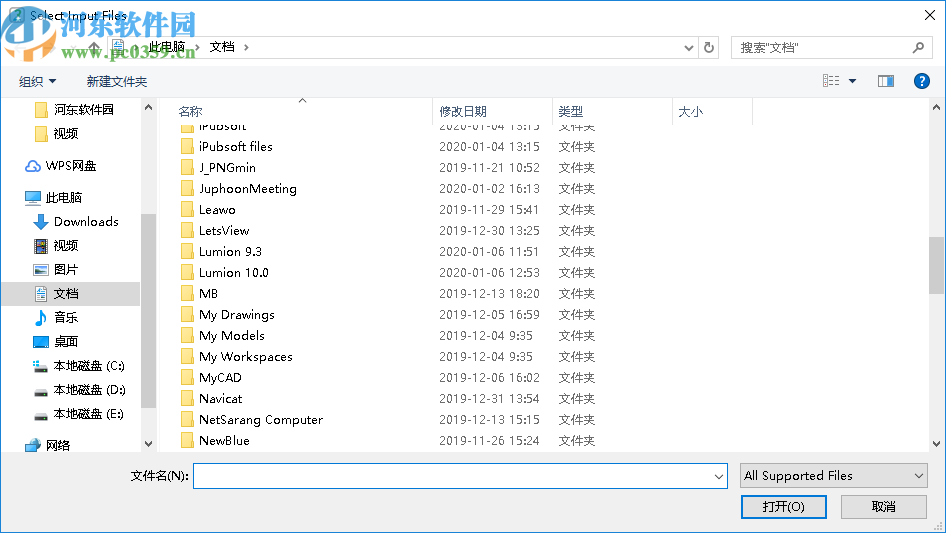Viewport: 946px width, 533px height.
Task: Open WPS网盘 in navigation pane
Action: [x=60, y=165]
